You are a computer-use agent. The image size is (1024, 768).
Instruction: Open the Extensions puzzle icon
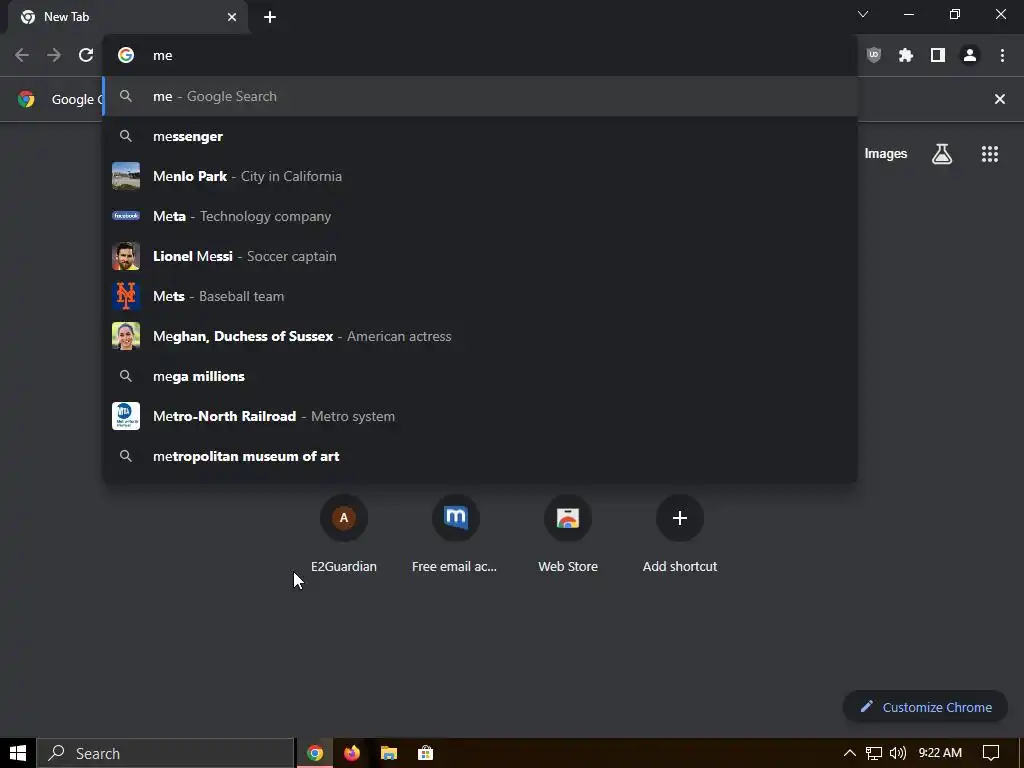[906, 56]
